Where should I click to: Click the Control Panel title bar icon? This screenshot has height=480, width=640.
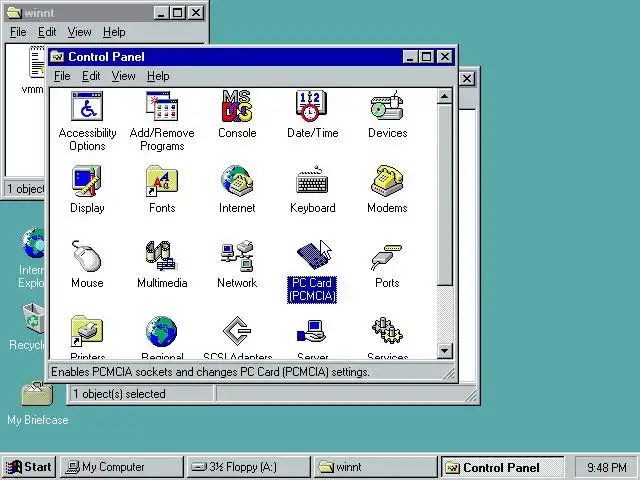pos(57,57)
